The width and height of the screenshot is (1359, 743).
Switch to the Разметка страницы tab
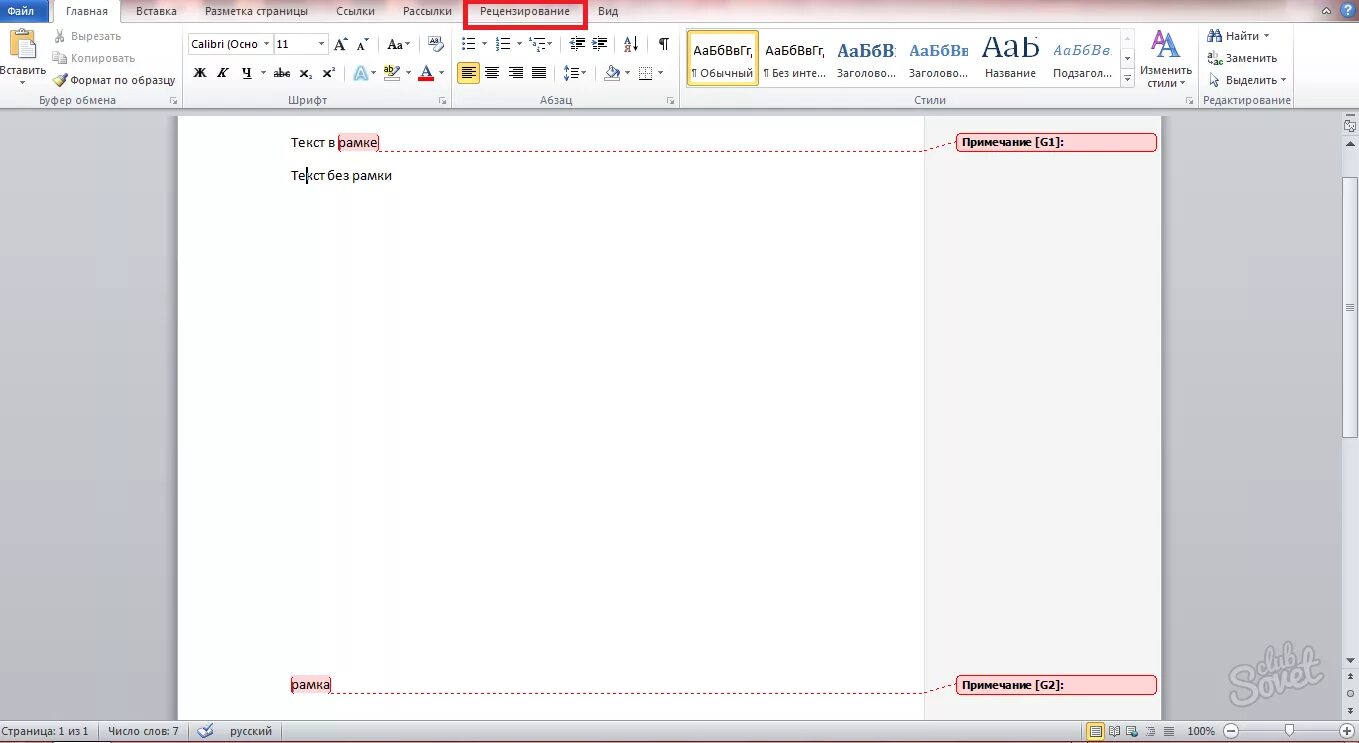click(256, 11)
